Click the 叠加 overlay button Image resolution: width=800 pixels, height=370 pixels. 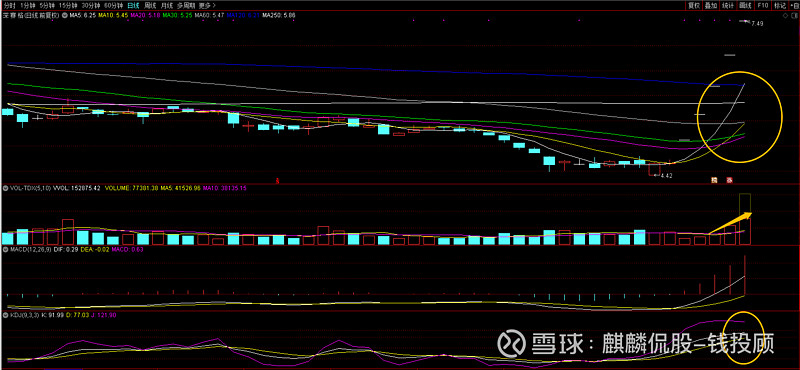710,5
